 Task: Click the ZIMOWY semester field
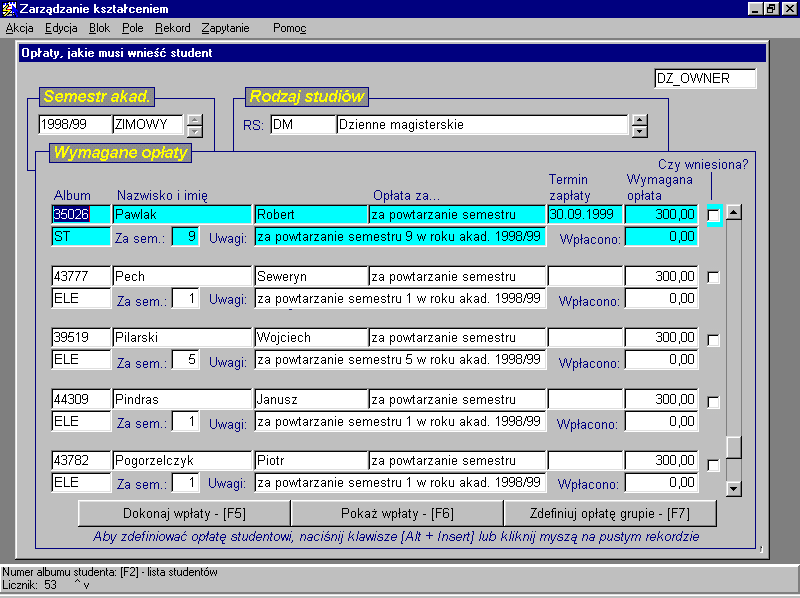(x=147, y=124)
